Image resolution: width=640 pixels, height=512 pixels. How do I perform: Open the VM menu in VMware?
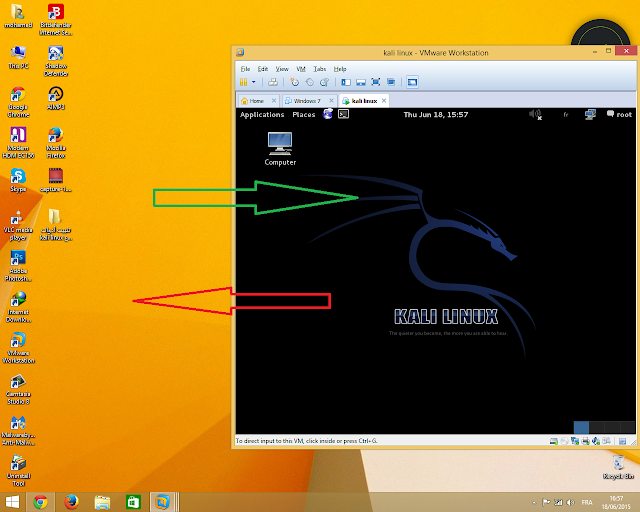coord(301,69)
